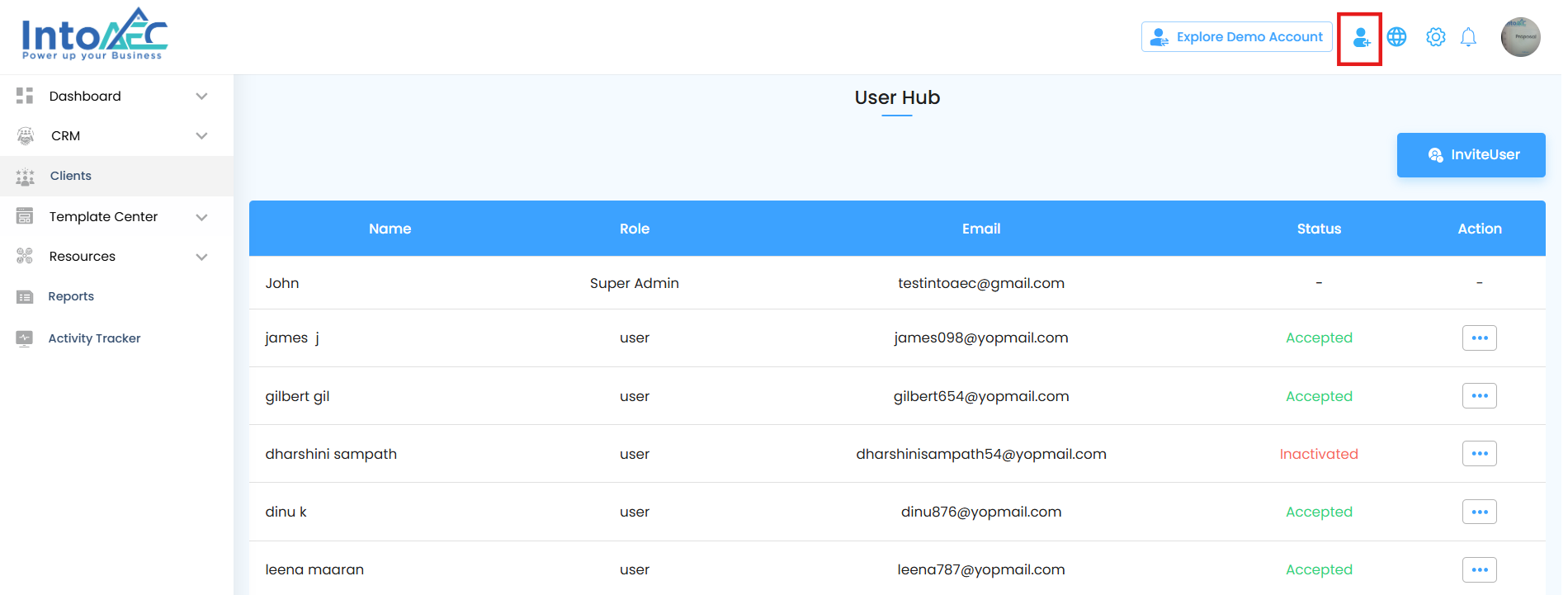1568x595 pixels.
Task: Open the language globe icon
Action: pos(1396,37)
